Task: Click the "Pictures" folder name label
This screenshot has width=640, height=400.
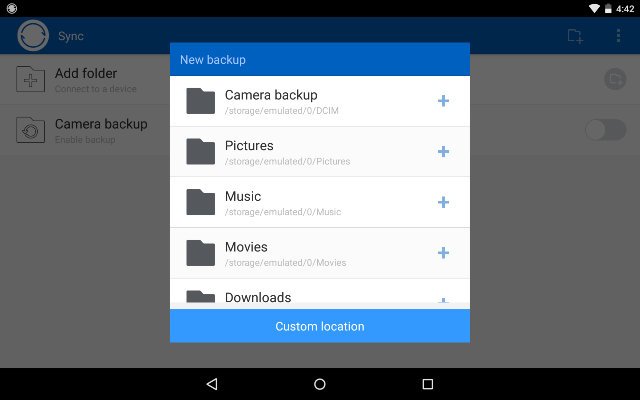Action: tap(249, 146)
